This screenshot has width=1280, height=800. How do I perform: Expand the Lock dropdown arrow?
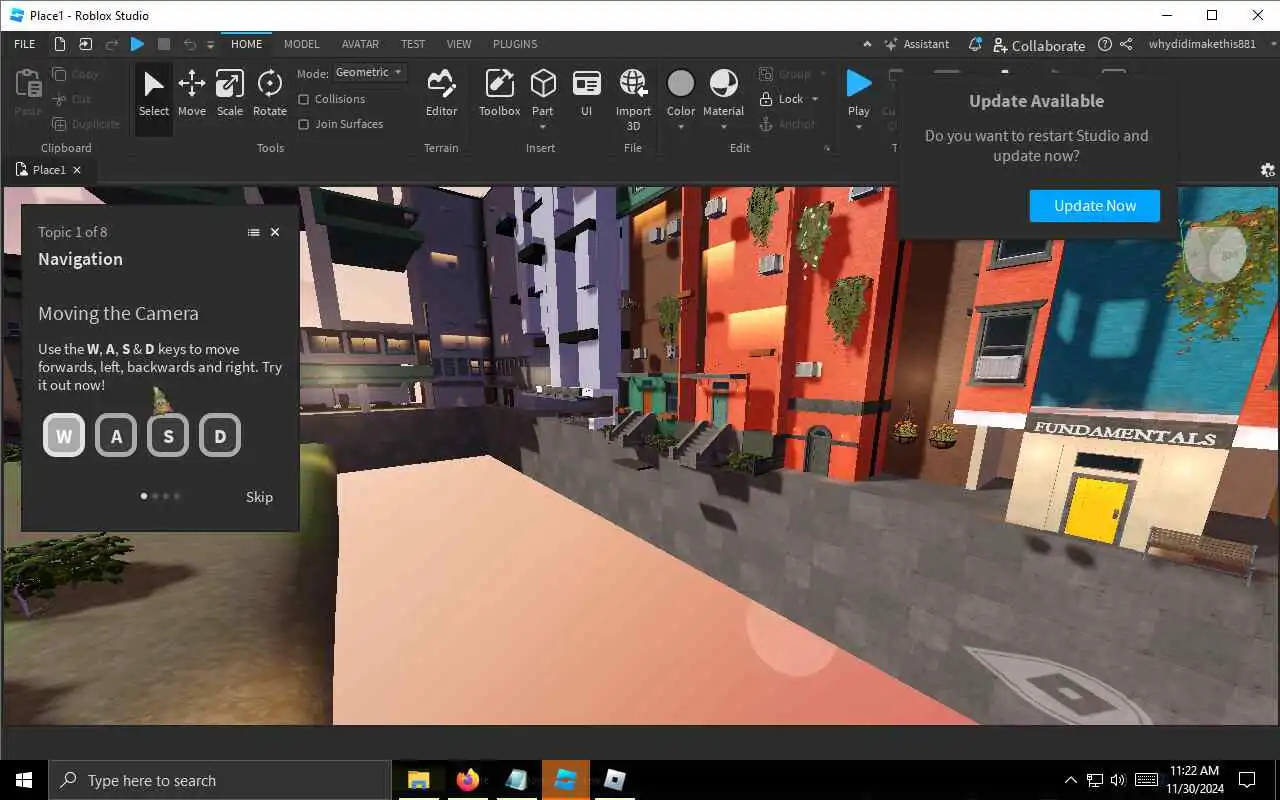(815, 99)
